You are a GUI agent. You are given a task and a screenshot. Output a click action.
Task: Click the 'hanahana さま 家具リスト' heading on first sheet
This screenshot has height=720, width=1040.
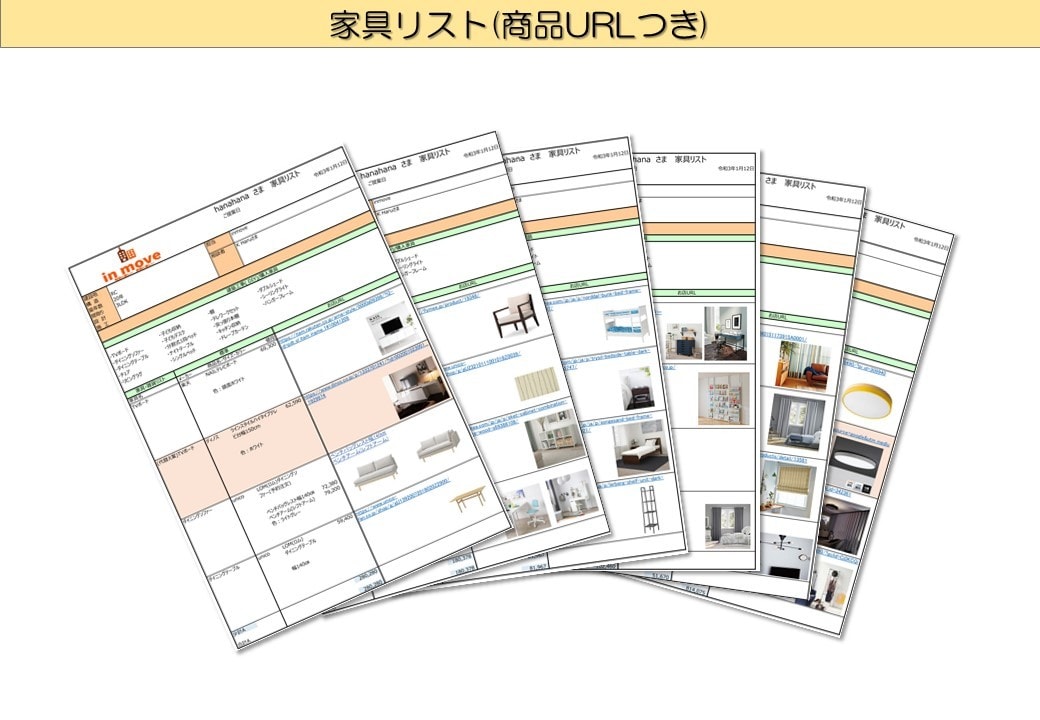257,190
